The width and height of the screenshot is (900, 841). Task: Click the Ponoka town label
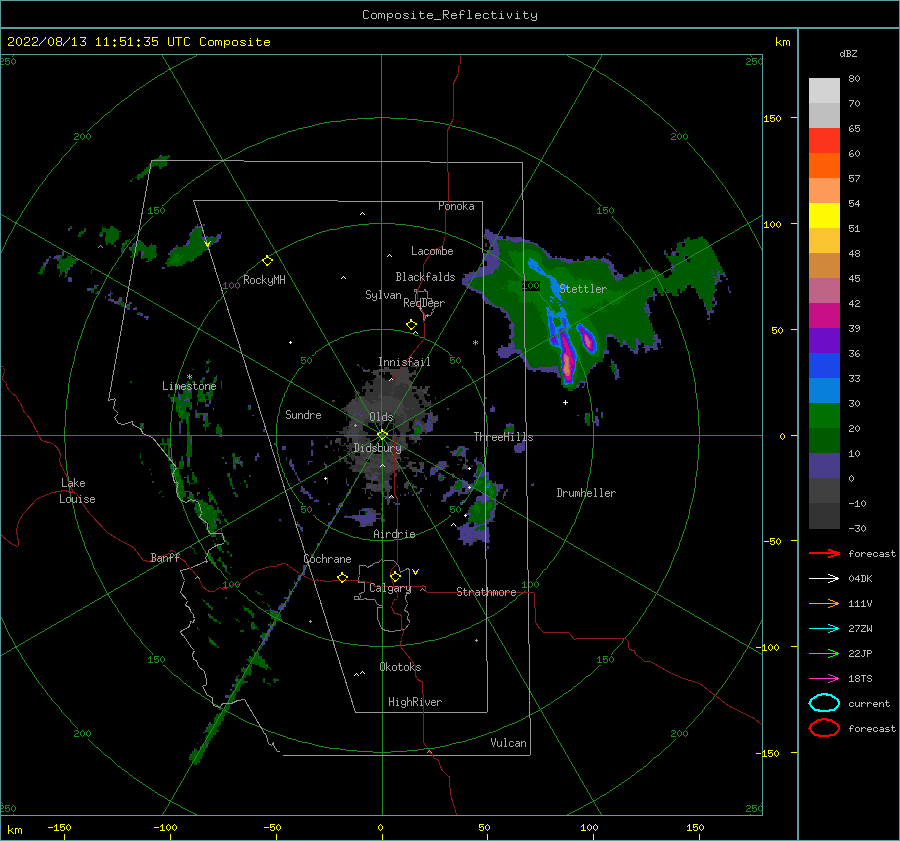(456, 206)
